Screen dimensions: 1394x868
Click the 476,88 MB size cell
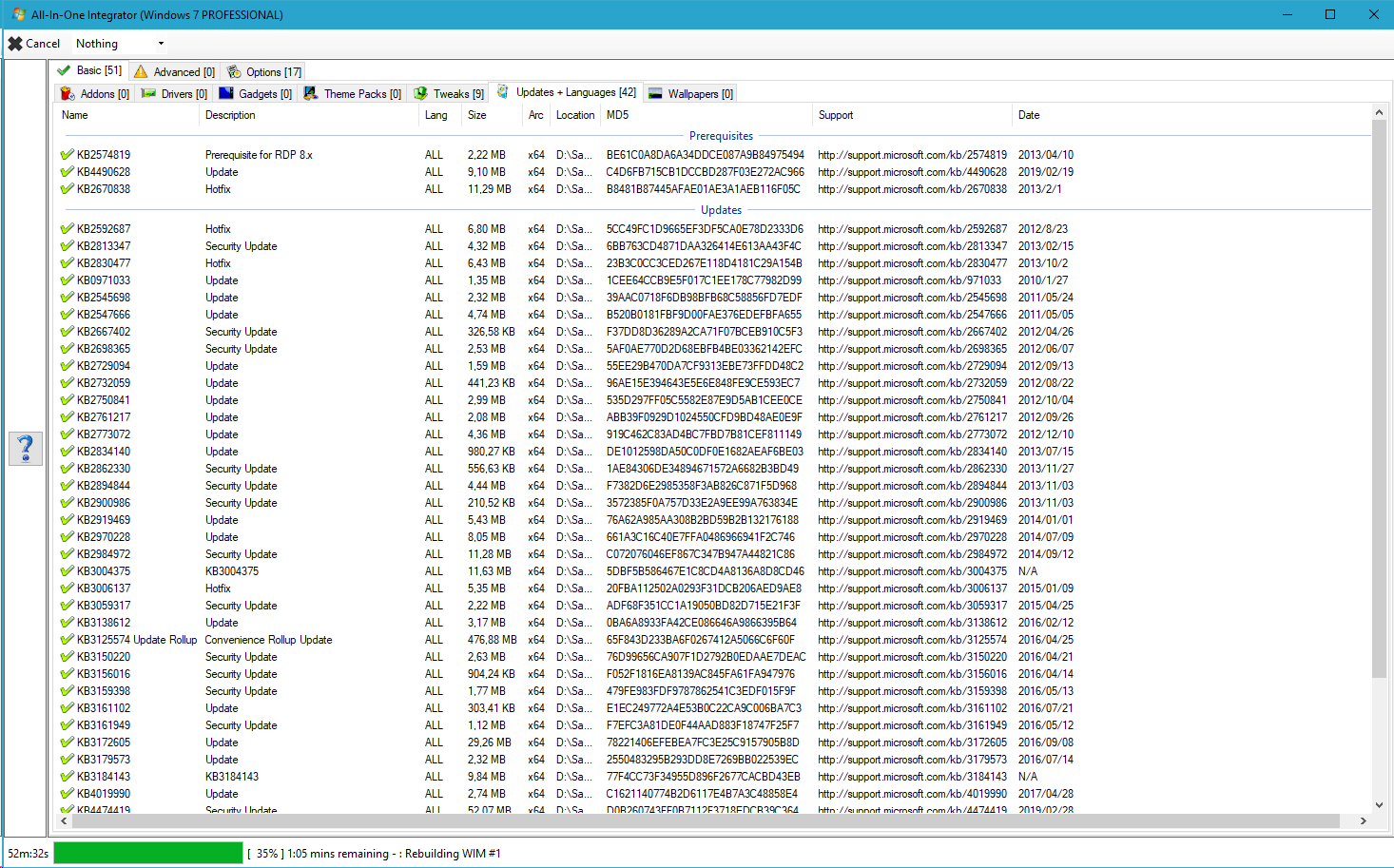pyautogui.click(x=492, y=640)
